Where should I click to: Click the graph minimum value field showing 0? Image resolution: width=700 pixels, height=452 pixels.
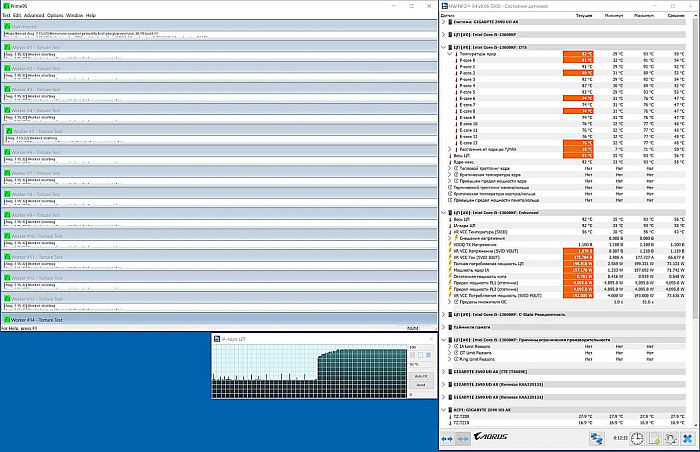pyautogui.click(x=421, y=394)
